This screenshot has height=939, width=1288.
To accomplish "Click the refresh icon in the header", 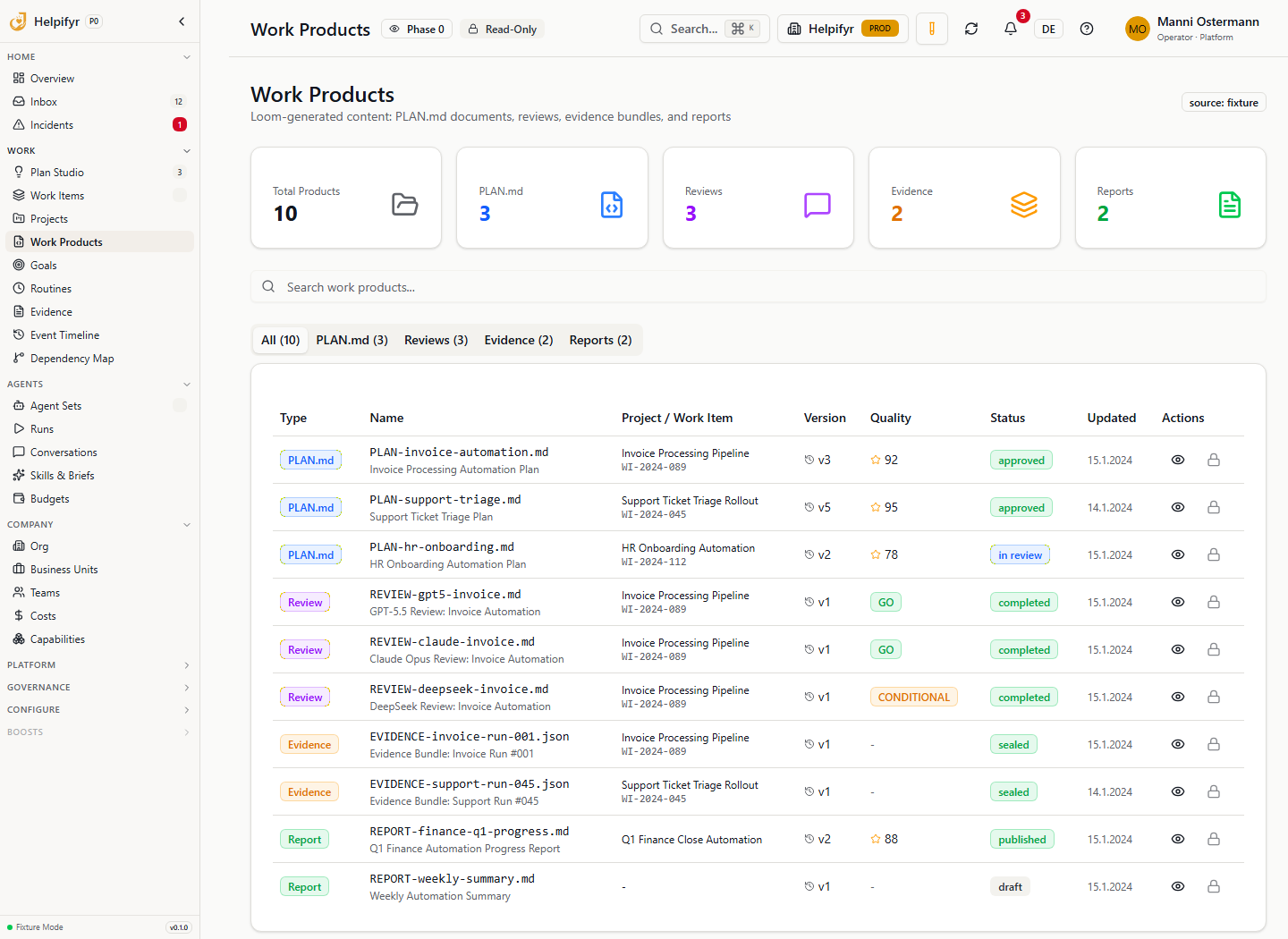I will (971, 29).
